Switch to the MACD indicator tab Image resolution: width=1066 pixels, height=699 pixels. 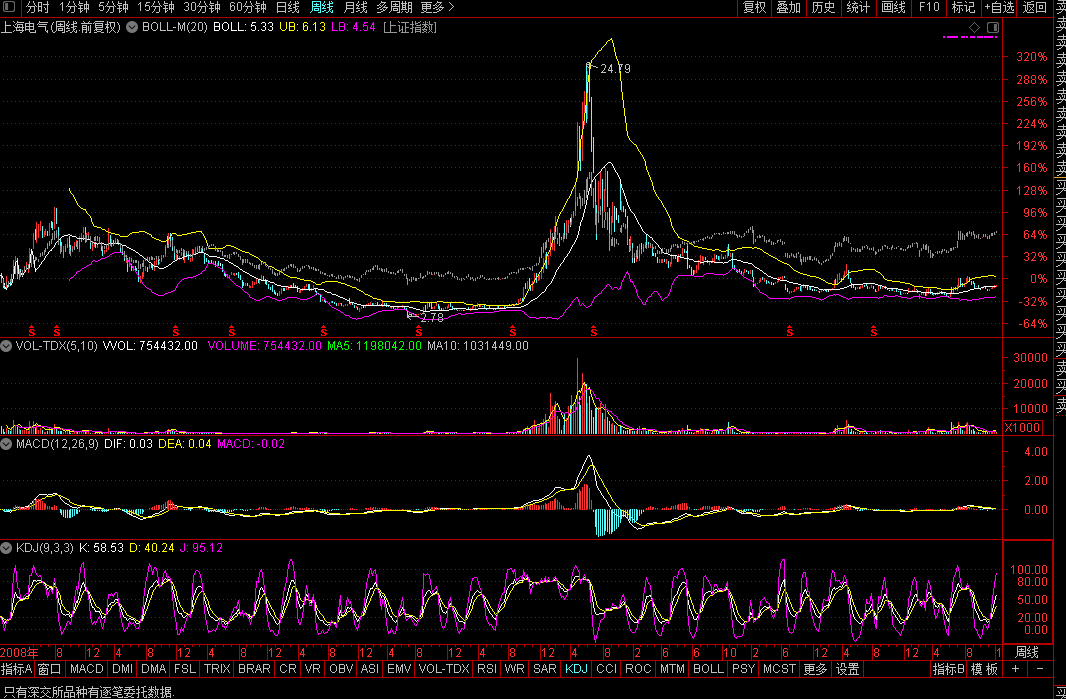pyautogui.click(x=87, y=669)
